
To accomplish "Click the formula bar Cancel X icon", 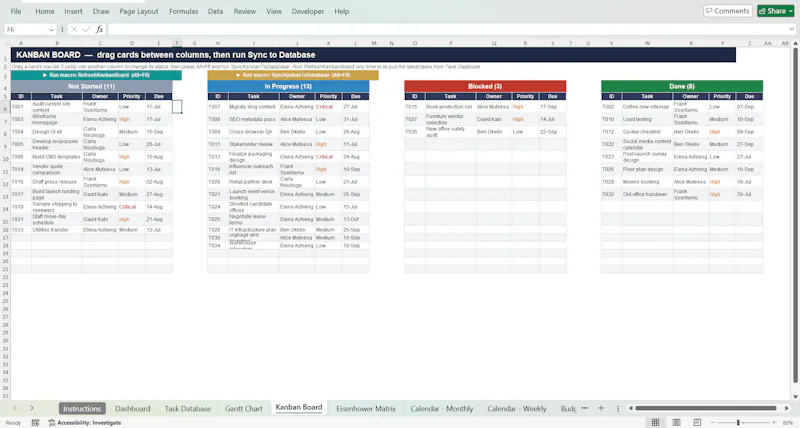I will [74, 30].
